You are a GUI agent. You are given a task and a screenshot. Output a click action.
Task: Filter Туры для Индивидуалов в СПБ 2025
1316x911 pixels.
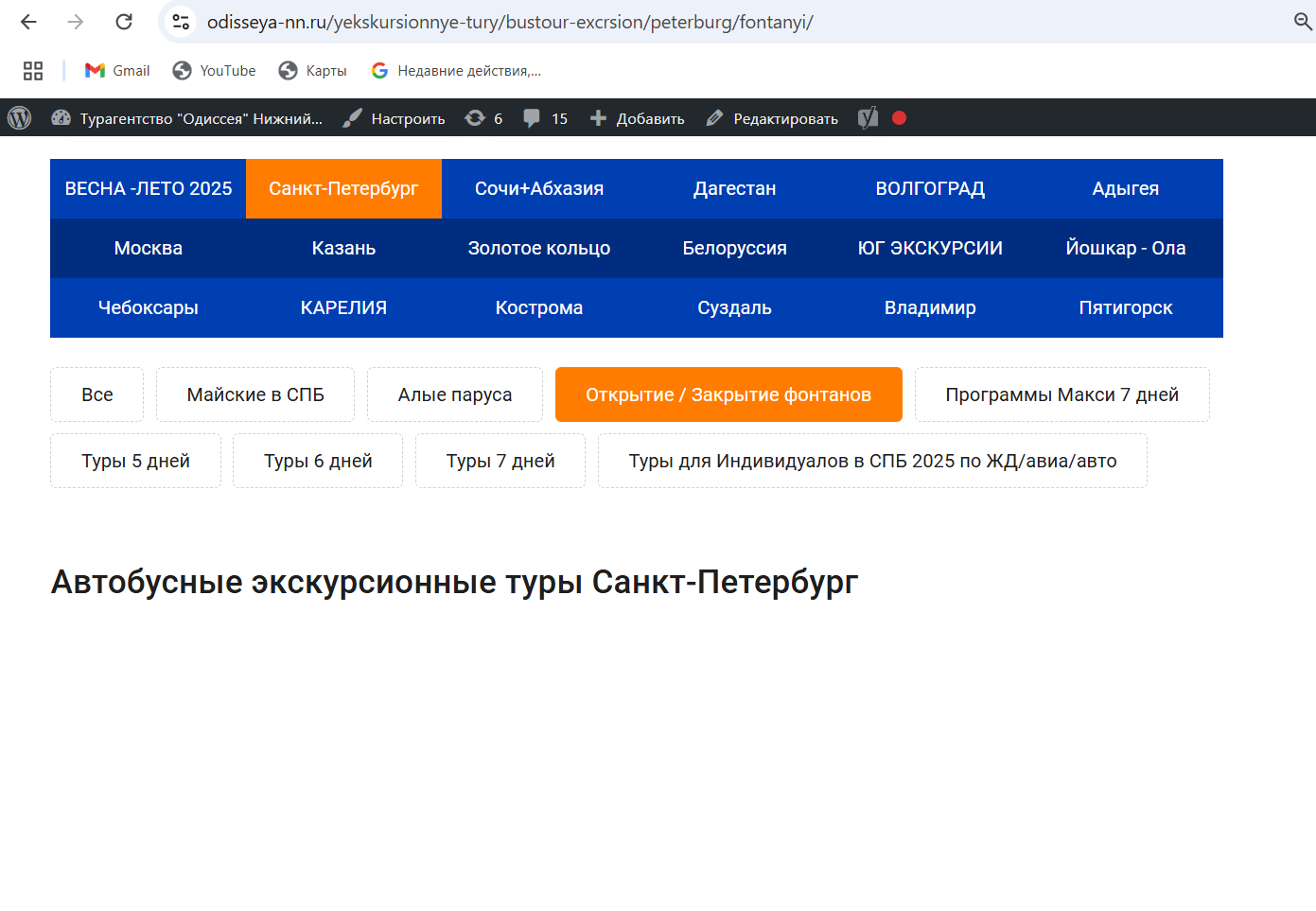coord(872,461)
